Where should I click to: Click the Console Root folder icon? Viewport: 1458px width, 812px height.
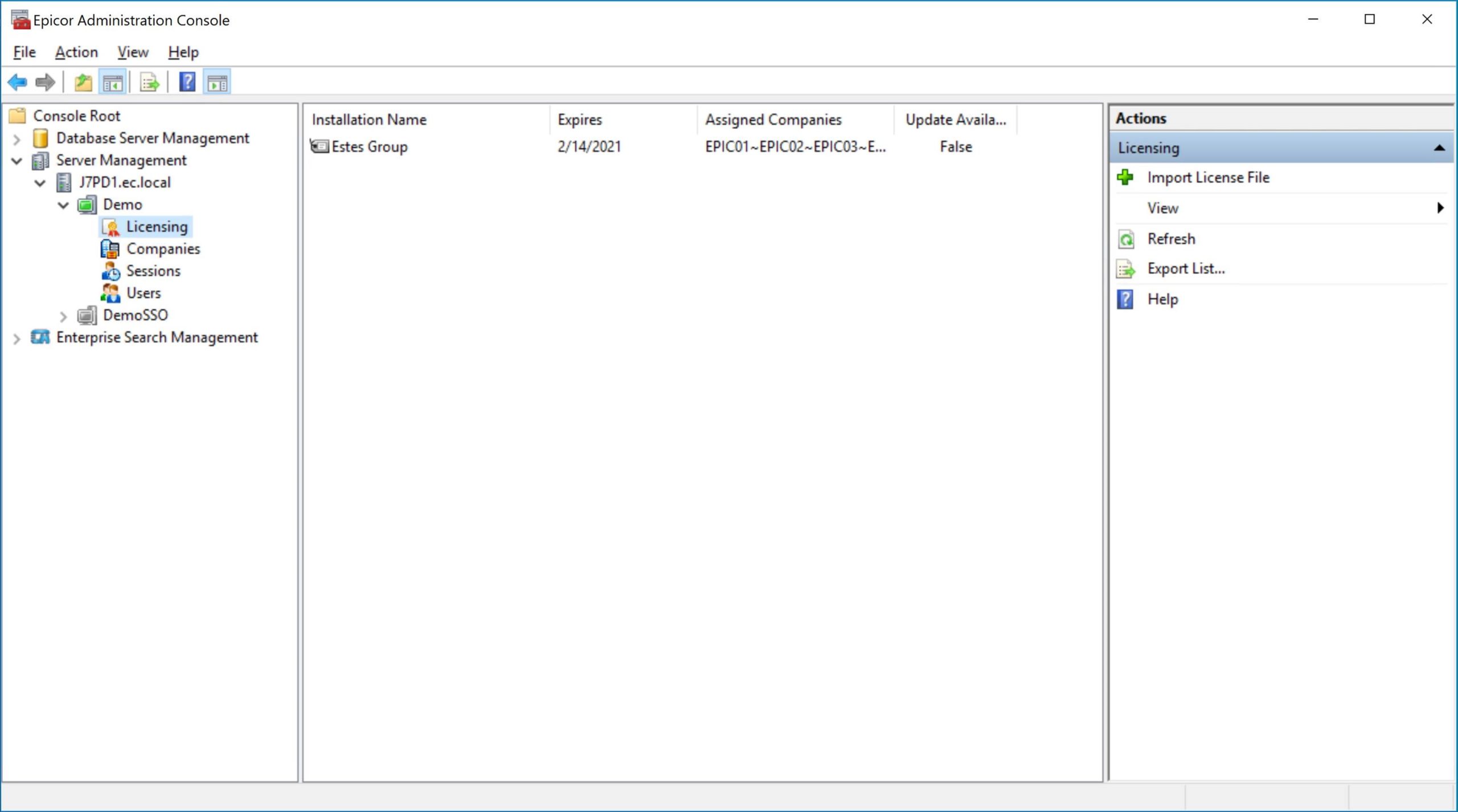click(x=18, y=116)
